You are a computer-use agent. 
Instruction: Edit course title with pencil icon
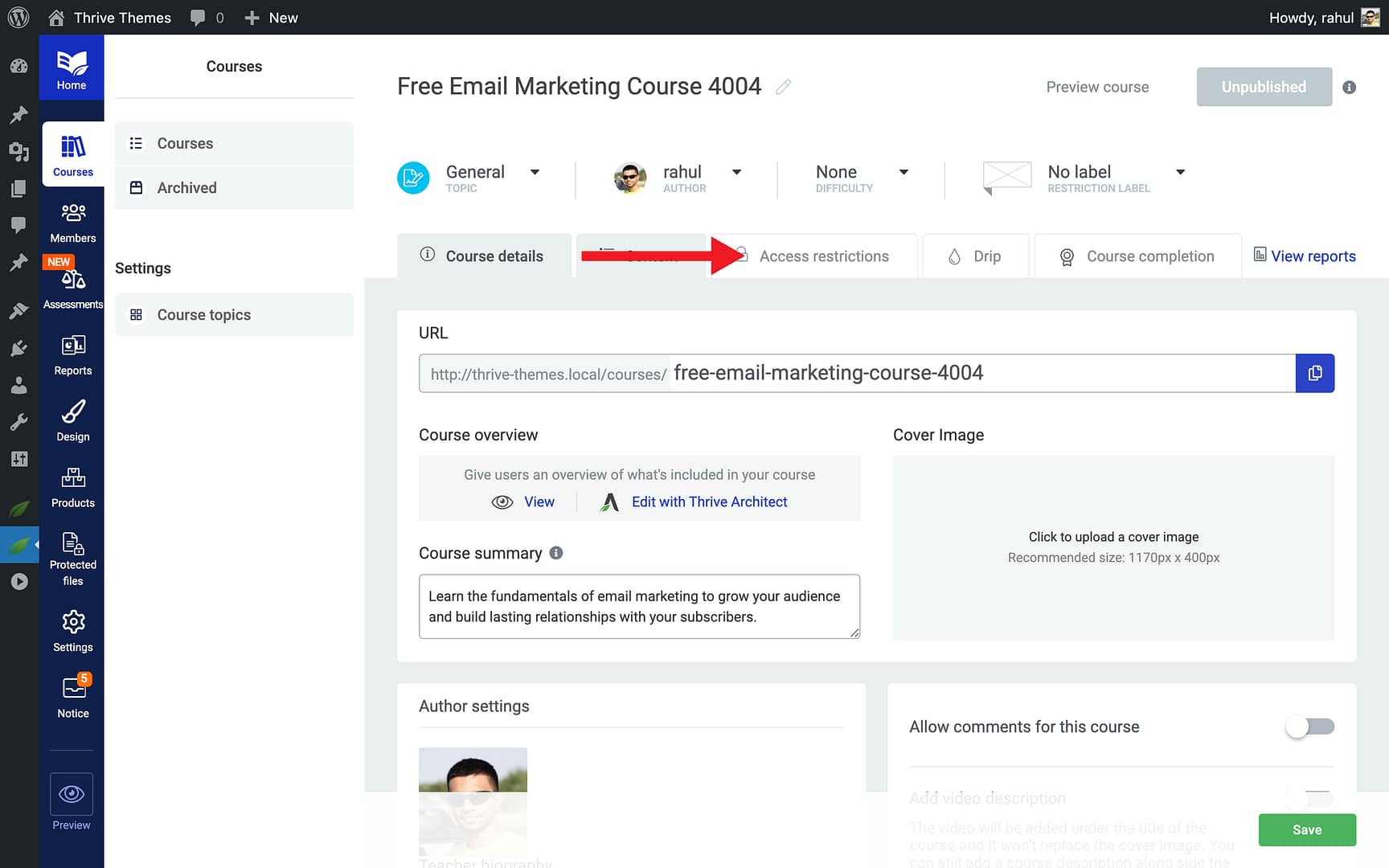coord(783,87)
